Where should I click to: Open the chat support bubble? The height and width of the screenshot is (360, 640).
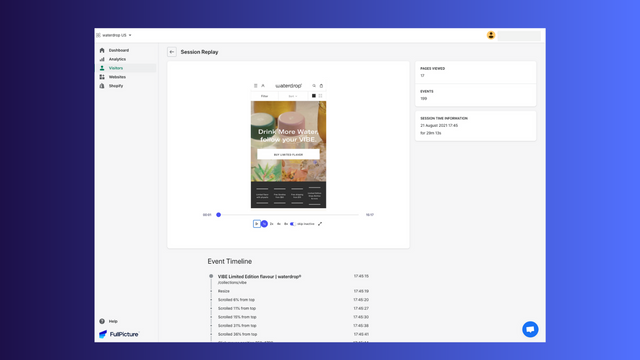pos(530,329)
